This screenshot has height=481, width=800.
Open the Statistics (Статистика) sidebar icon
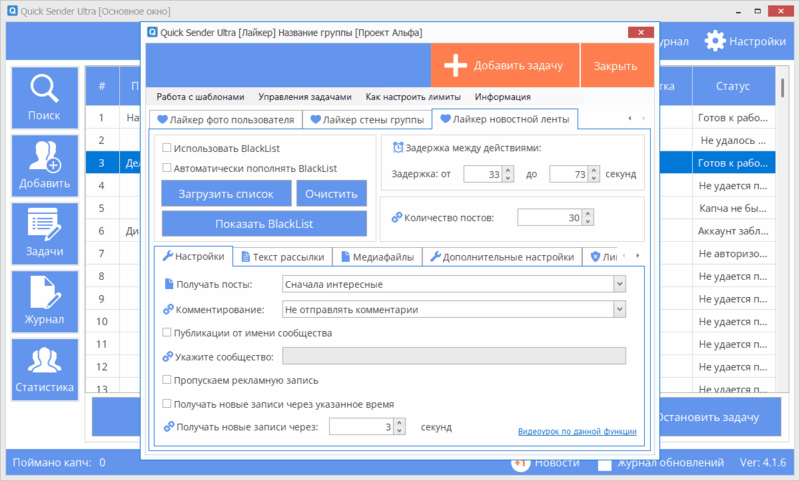44,362
